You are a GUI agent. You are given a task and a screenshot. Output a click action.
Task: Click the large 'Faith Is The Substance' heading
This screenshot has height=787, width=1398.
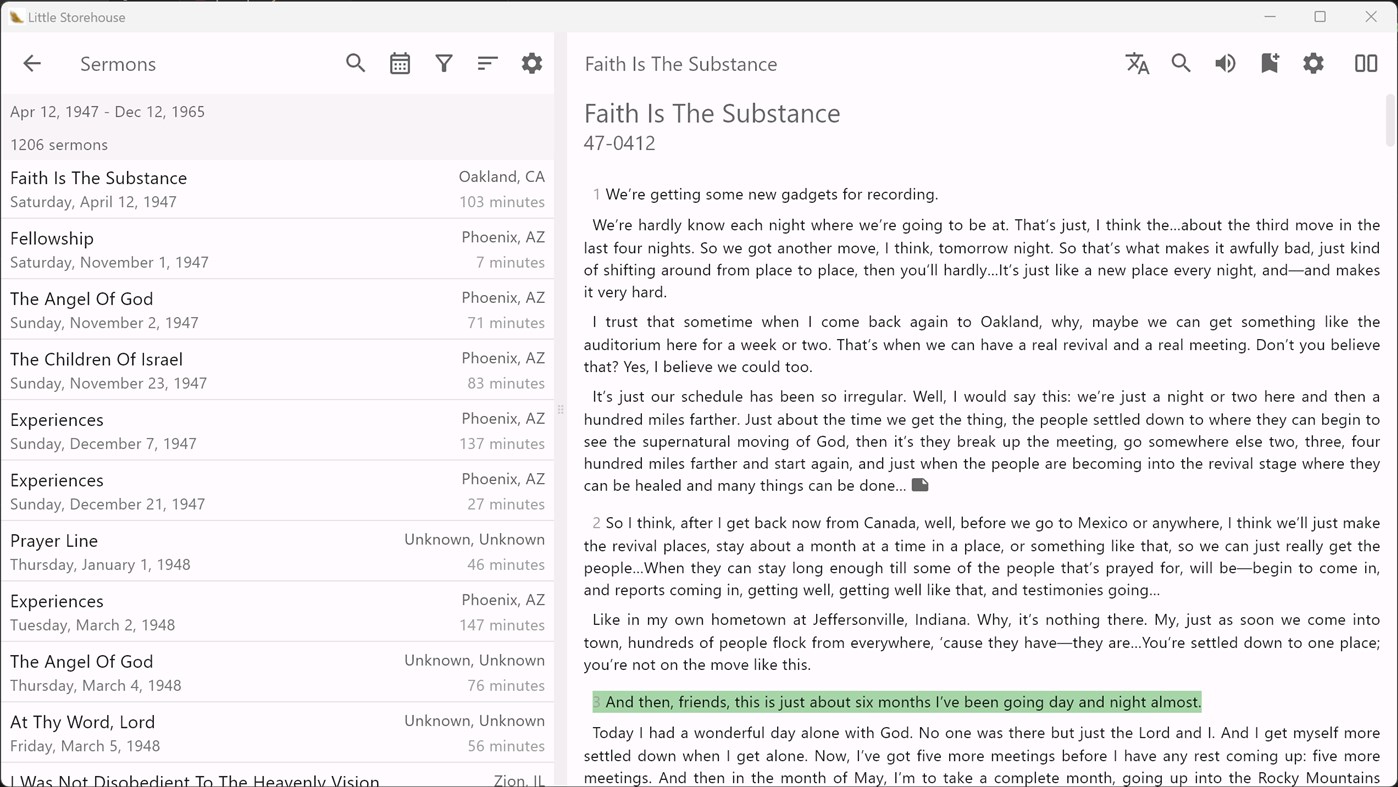(x=712, y=113)
